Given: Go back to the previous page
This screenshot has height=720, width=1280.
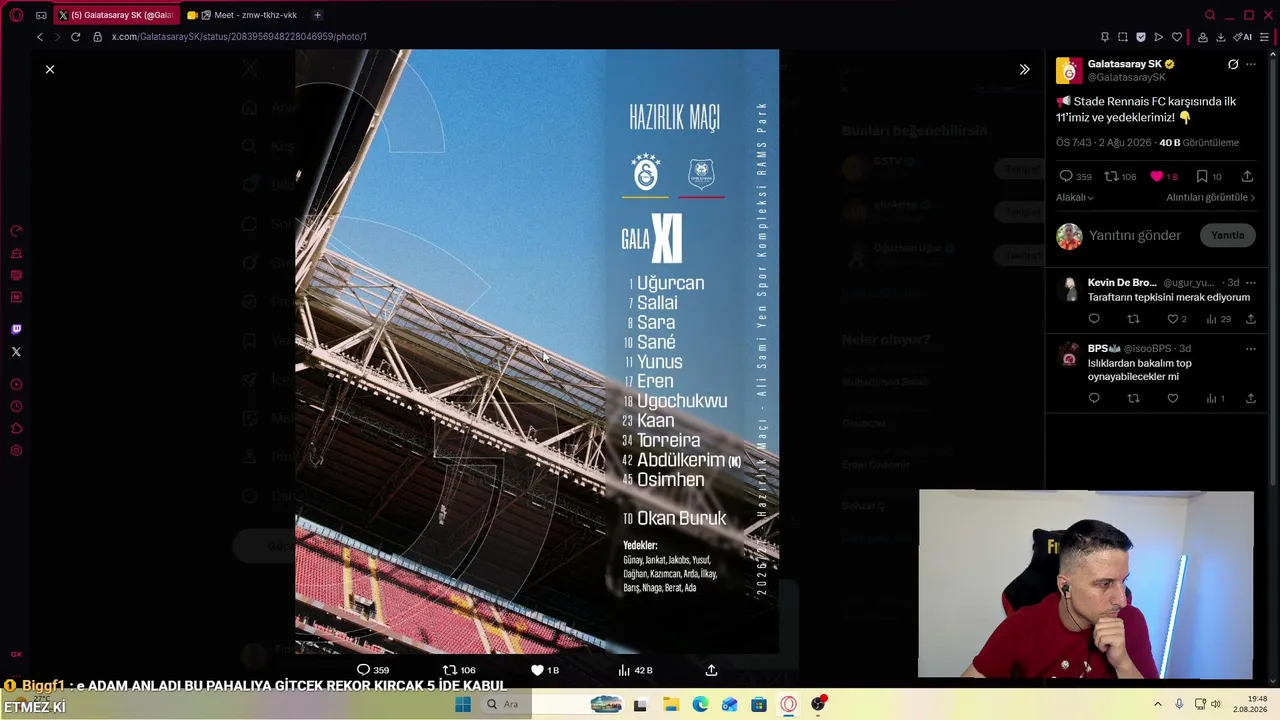Looking at the screenshot, I should pyautogui.click(x=40, y=37).
